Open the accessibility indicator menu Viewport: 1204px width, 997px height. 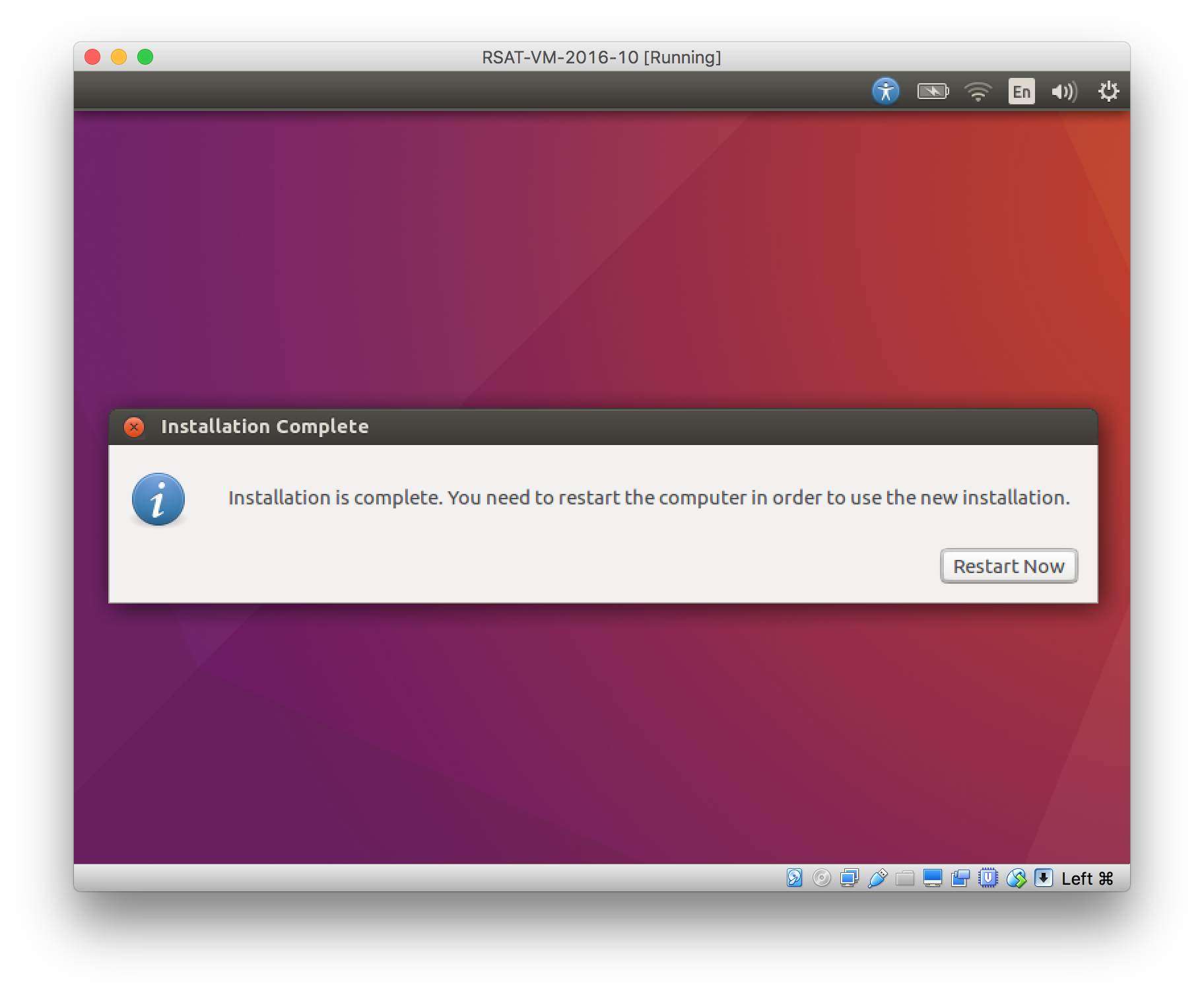coord(885,91)
